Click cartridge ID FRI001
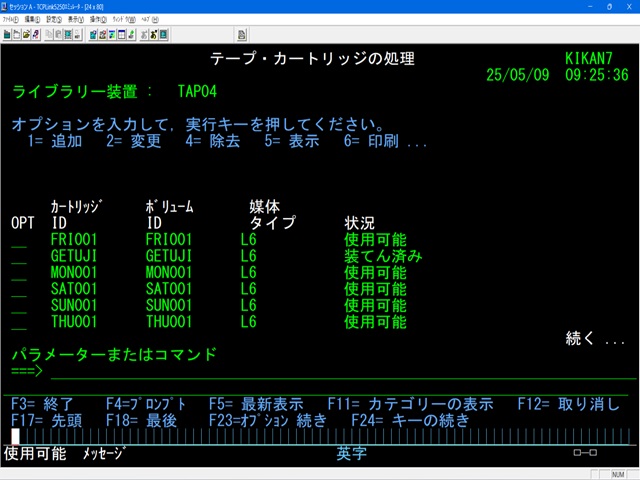The height and width of the screenshot is (480, 640). pos(74,240)
